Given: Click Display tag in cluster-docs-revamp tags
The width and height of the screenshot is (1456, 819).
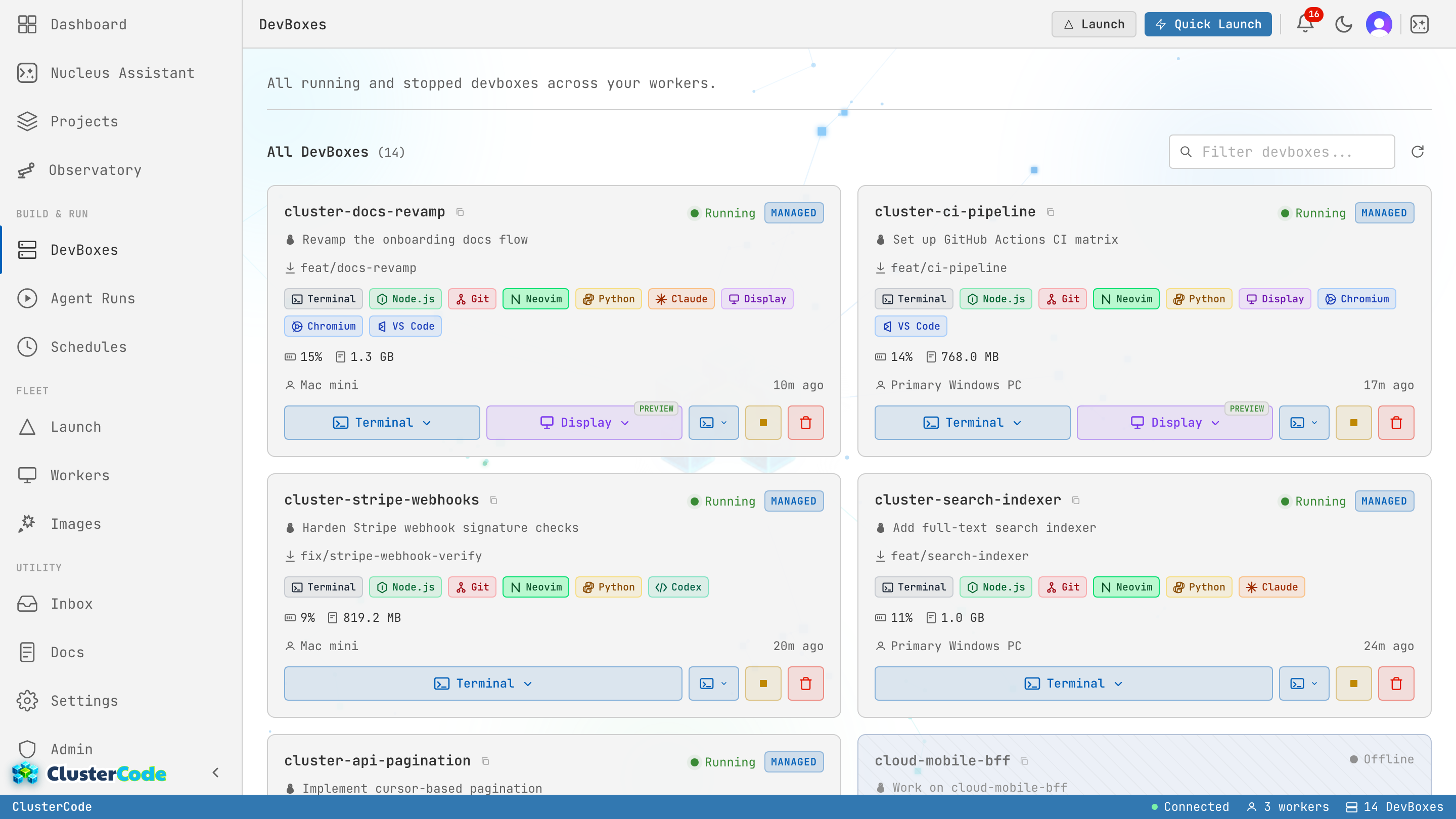Looking at the screenshot, I should pos(757,299).
